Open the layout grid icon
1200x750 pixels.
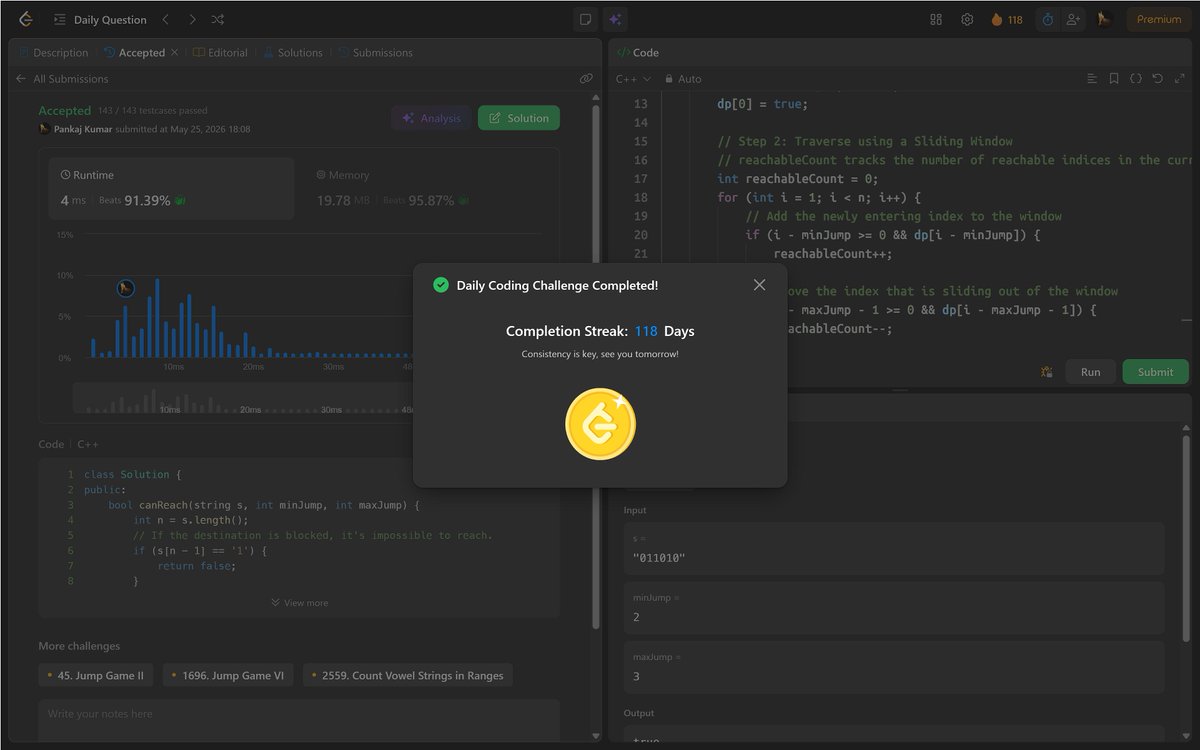pos(936,19)
